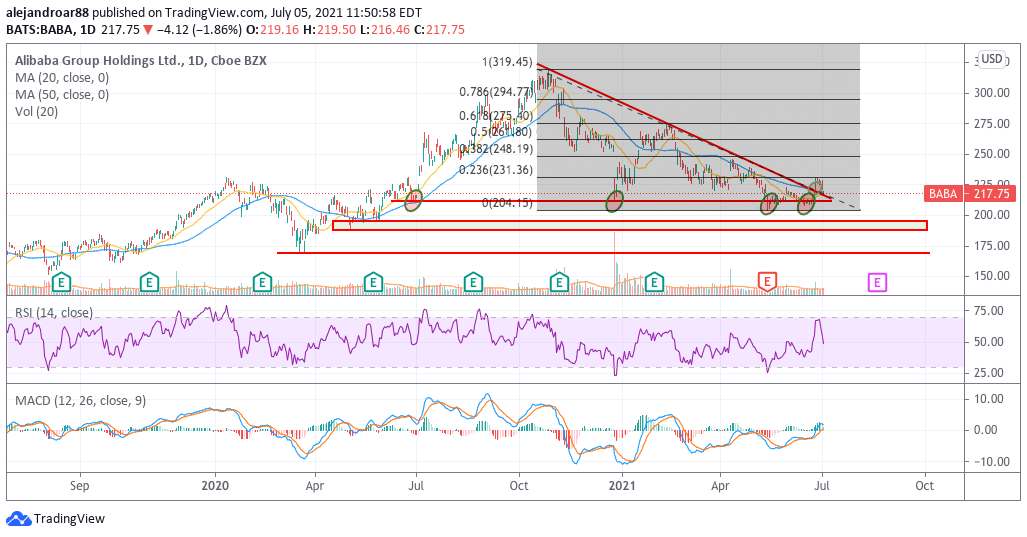Click the Fibonacci 0.236(231.36) level label
Viewport: 1027px width, 537px height.
tap(496, 170)
